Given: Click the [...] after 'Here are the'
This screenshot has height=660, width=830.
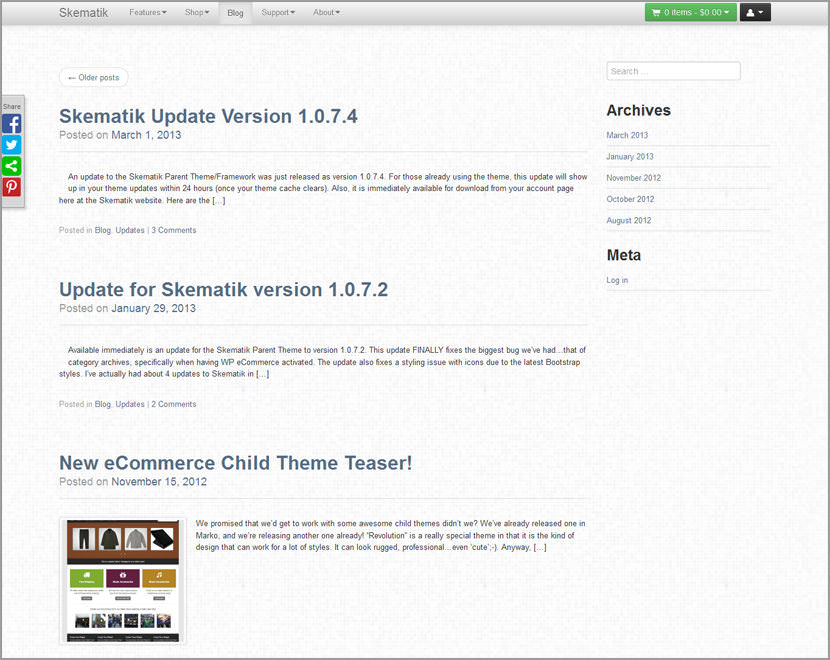Looking at the screenshot, I should pos(219,201).
